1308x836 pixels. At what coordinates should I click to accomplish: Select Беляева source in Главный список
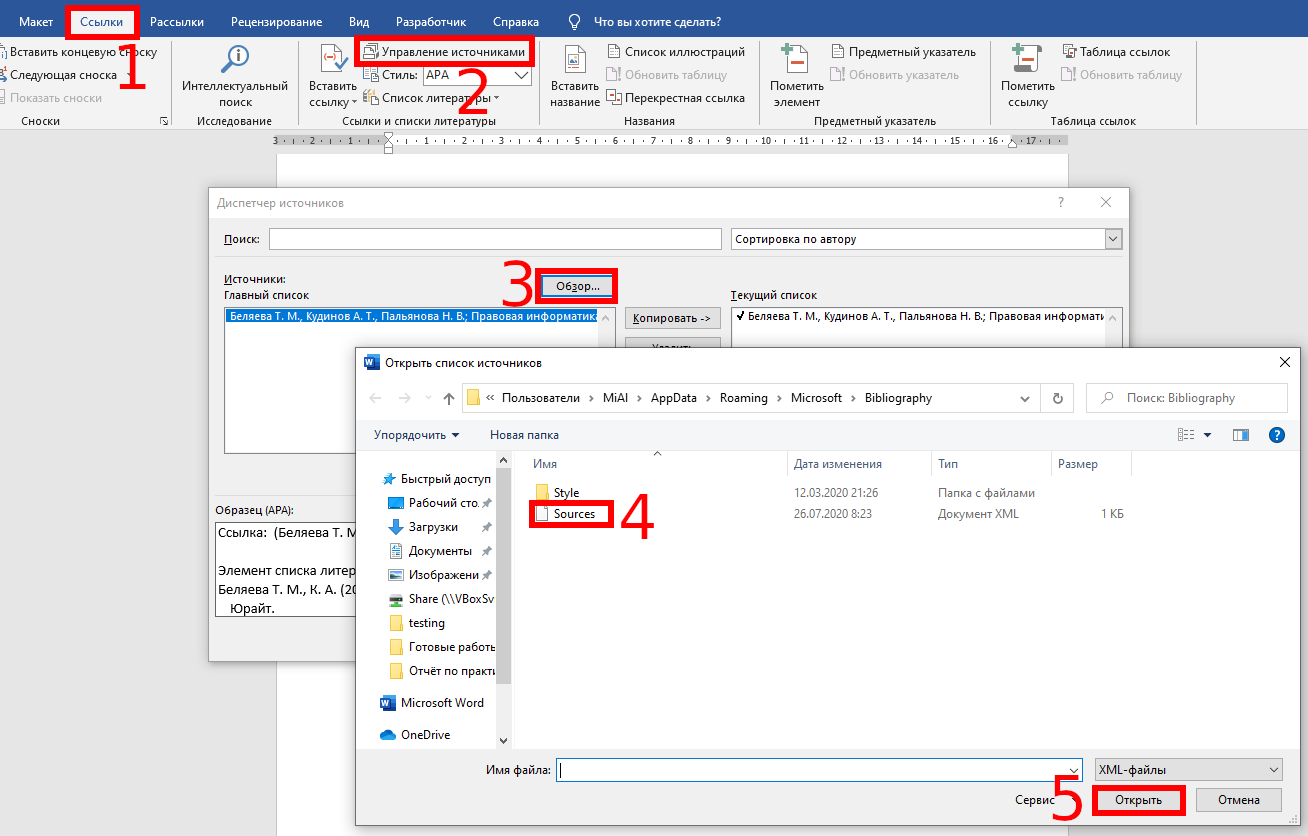(x=412, y=316)
